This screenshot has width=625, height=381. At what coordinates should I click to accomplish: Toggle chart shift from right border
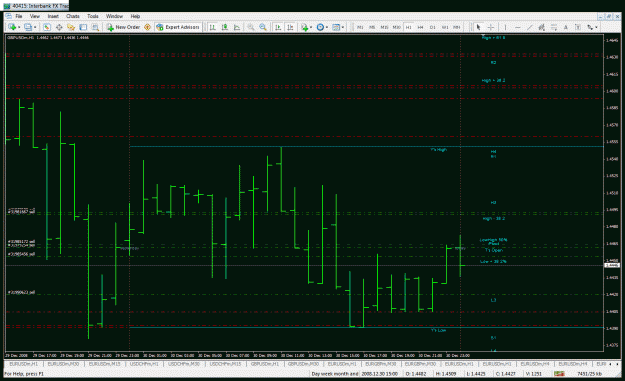point(290,27)
